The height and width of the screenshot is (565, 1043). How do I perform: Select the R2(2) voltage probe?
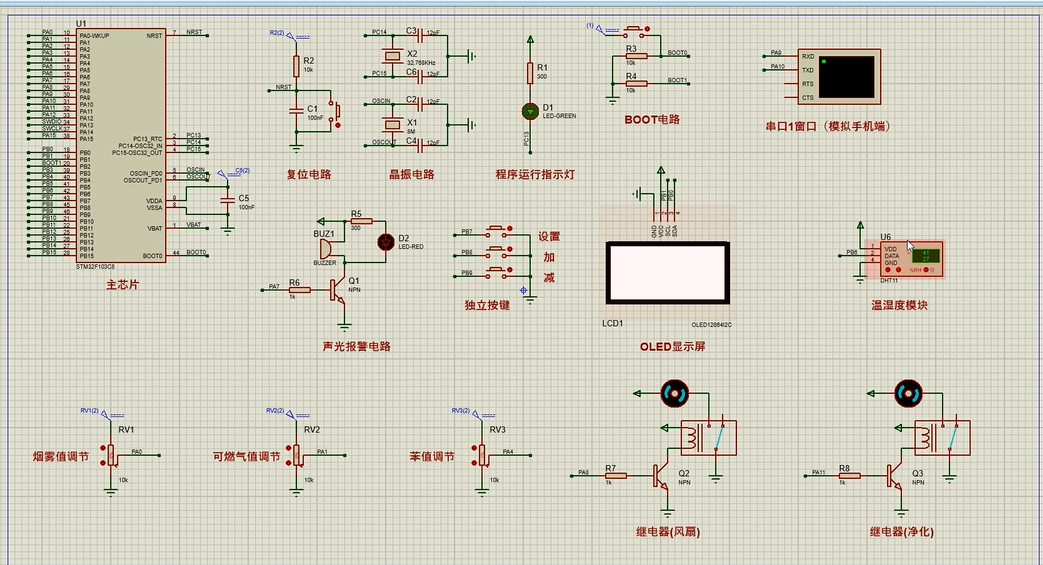(x=289, y=35)
